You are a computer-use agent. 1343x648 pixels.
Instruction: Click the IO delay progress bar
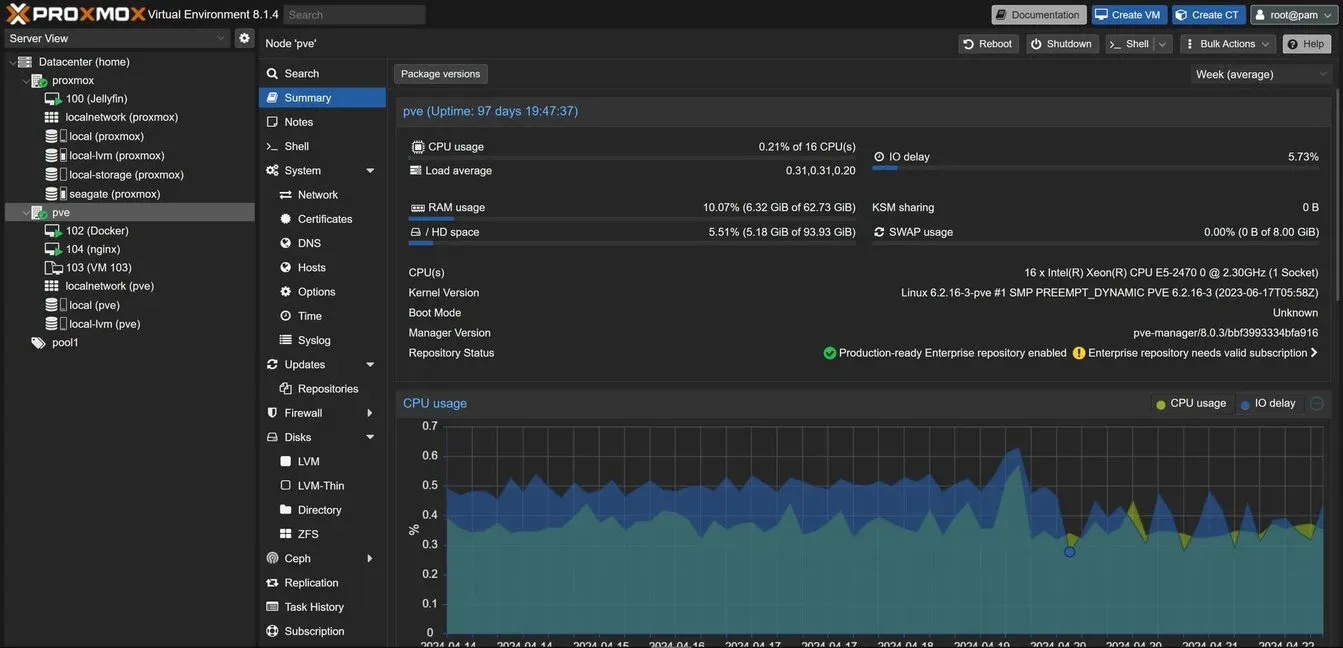(x=1096, y=168)
